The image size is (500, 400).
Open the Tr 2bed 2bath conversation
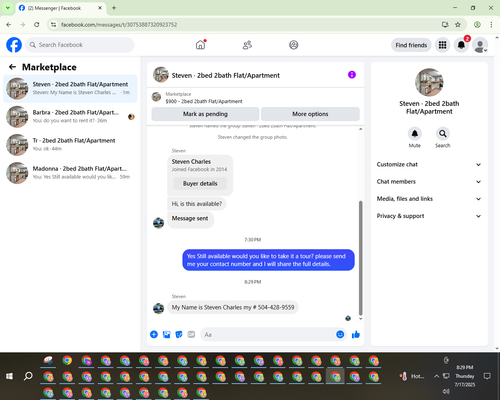point(70,144)
